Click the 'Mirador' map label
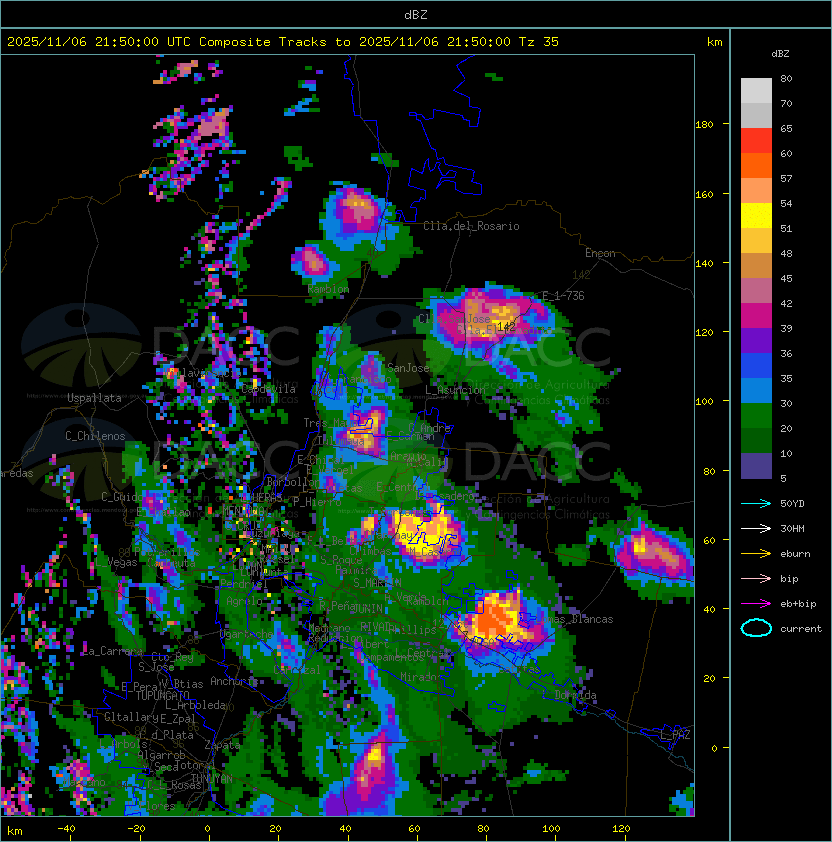Screen dimensions: 832x842 pos(419,677)
